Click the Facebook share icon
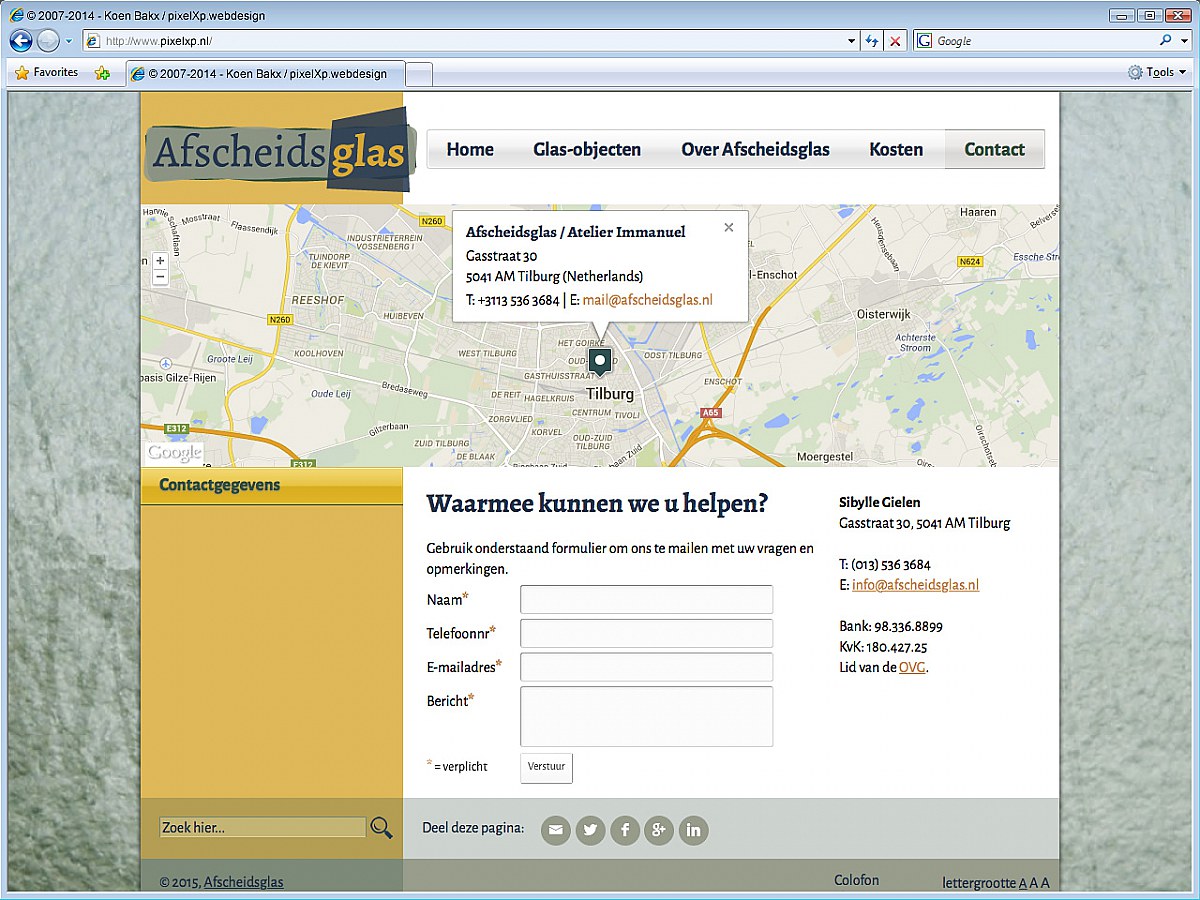 coord(624,830)
